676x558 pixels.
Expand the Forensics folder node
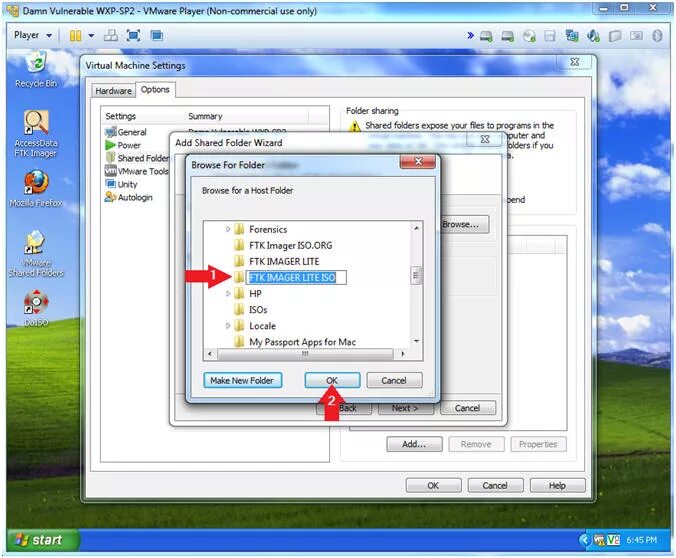click(228, 229)
